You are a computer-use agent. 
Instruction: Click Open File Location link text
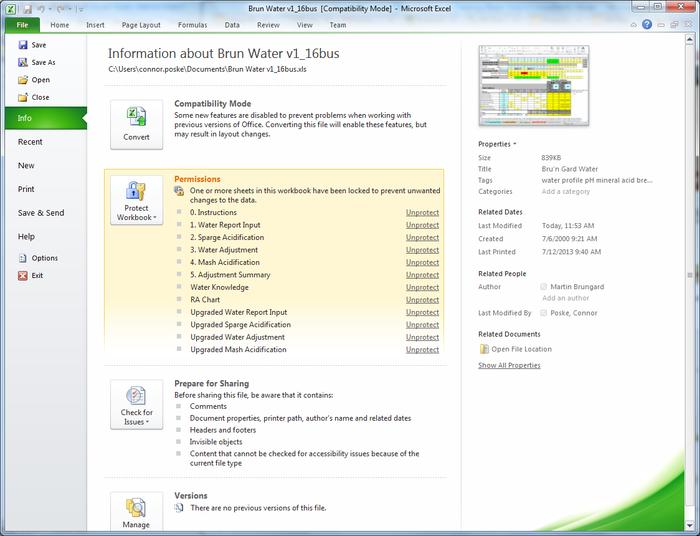(x=521, y=349)
